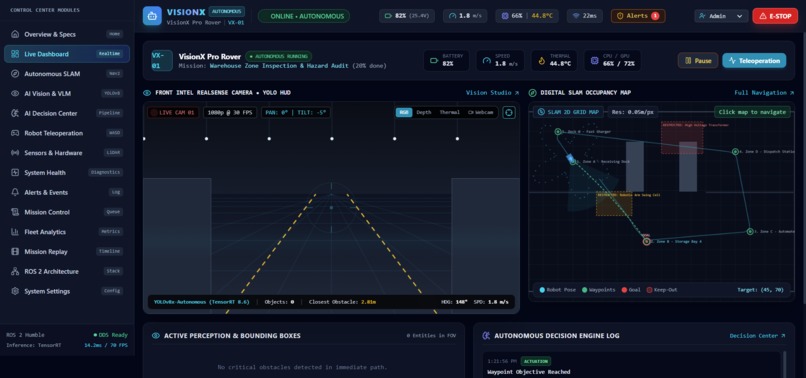Click the Robot Pose legend color dot
Screen dimensions: 806x378
542,290
